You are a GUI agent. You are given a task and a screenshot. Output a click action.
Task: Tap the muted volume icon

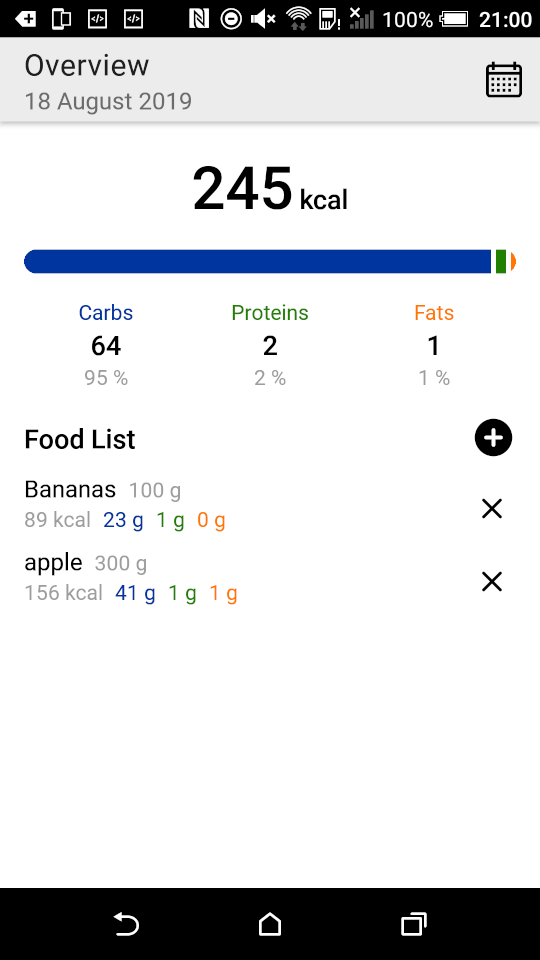[263, 19]
